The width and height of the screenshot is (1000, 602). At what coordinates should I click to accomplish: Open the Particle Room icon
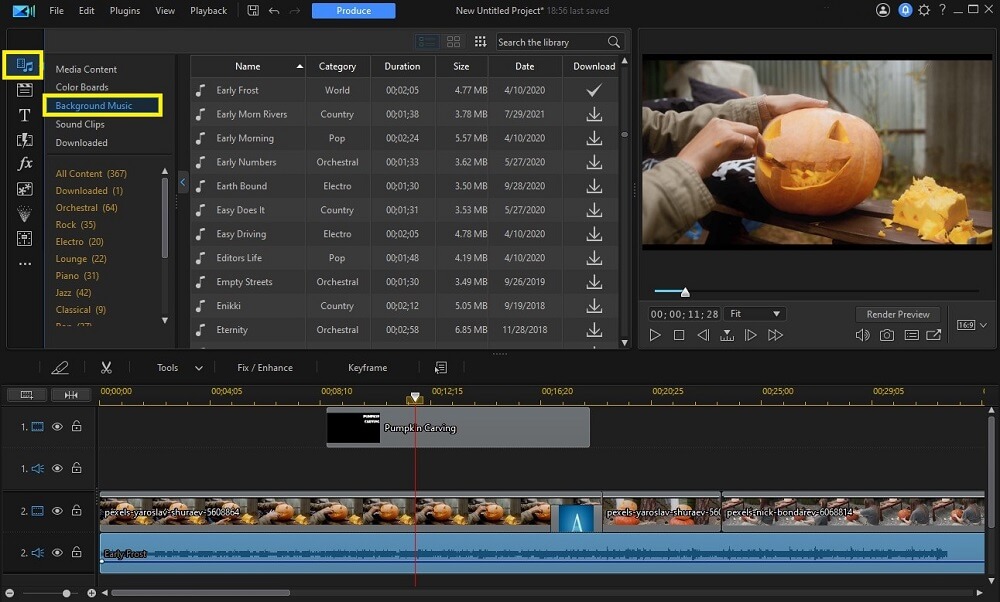click(x=24, y=214)
